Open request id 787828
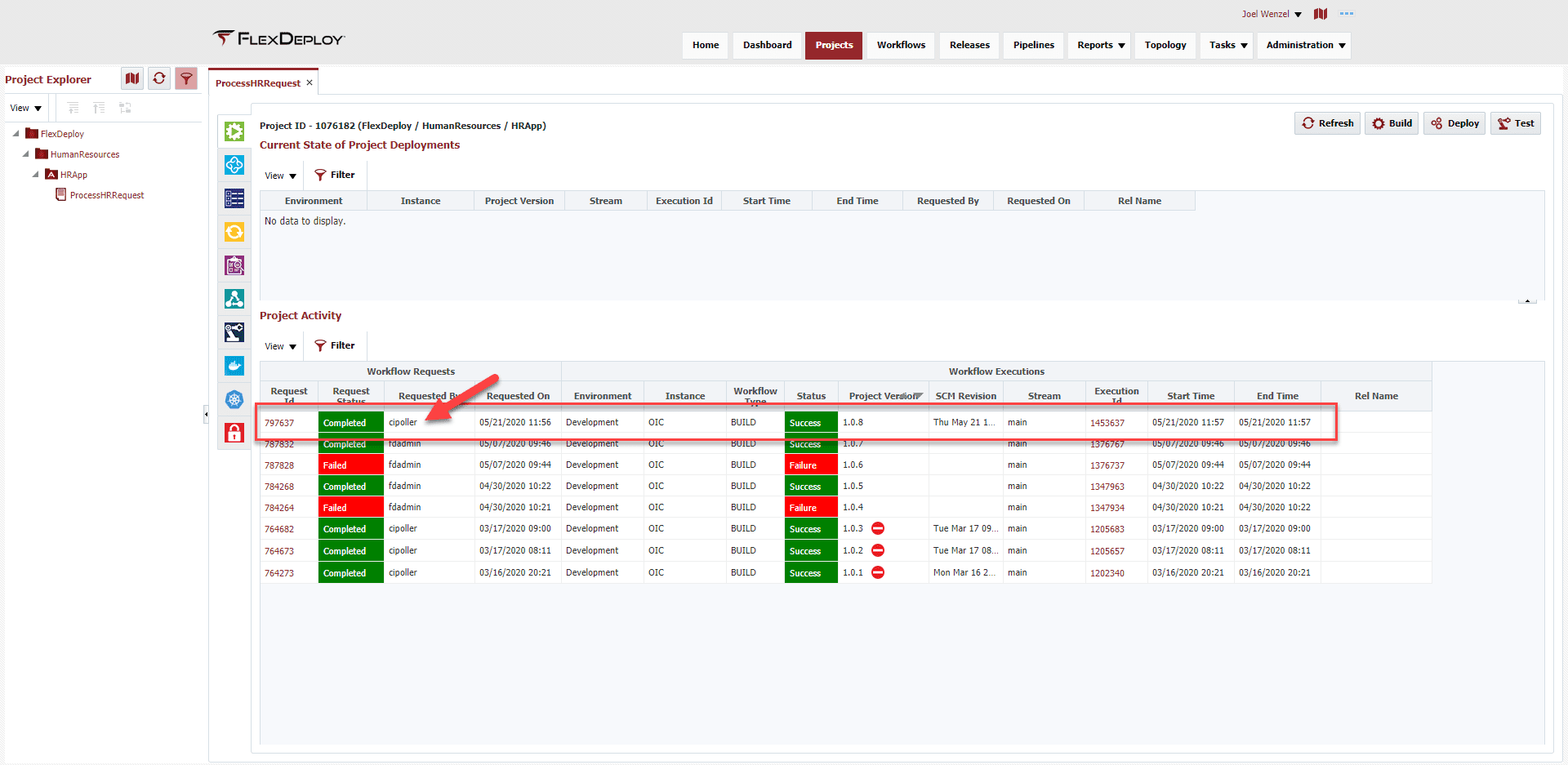 [x=279, y=465]
